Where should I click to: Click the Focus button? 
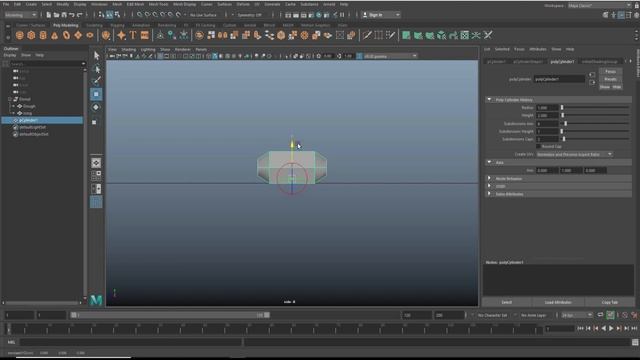tap(610, 71)
